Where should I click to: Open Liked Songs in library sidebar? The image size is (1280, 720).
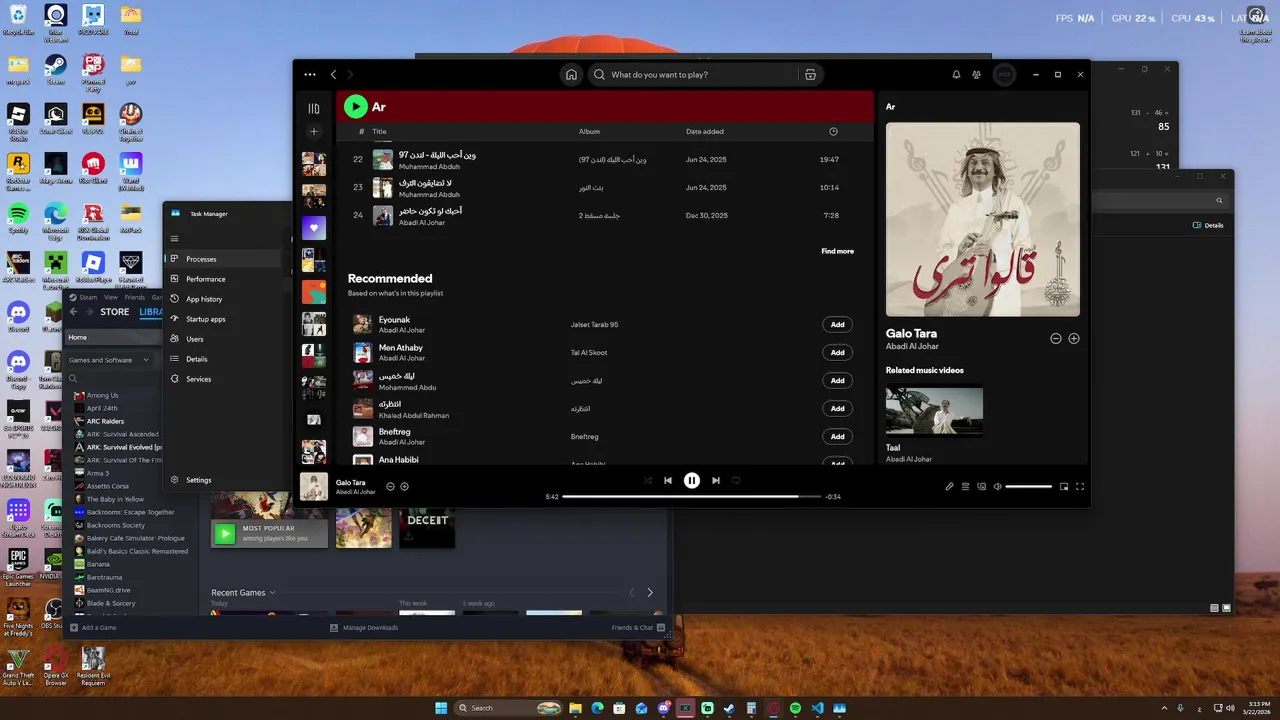click(314, 228)
